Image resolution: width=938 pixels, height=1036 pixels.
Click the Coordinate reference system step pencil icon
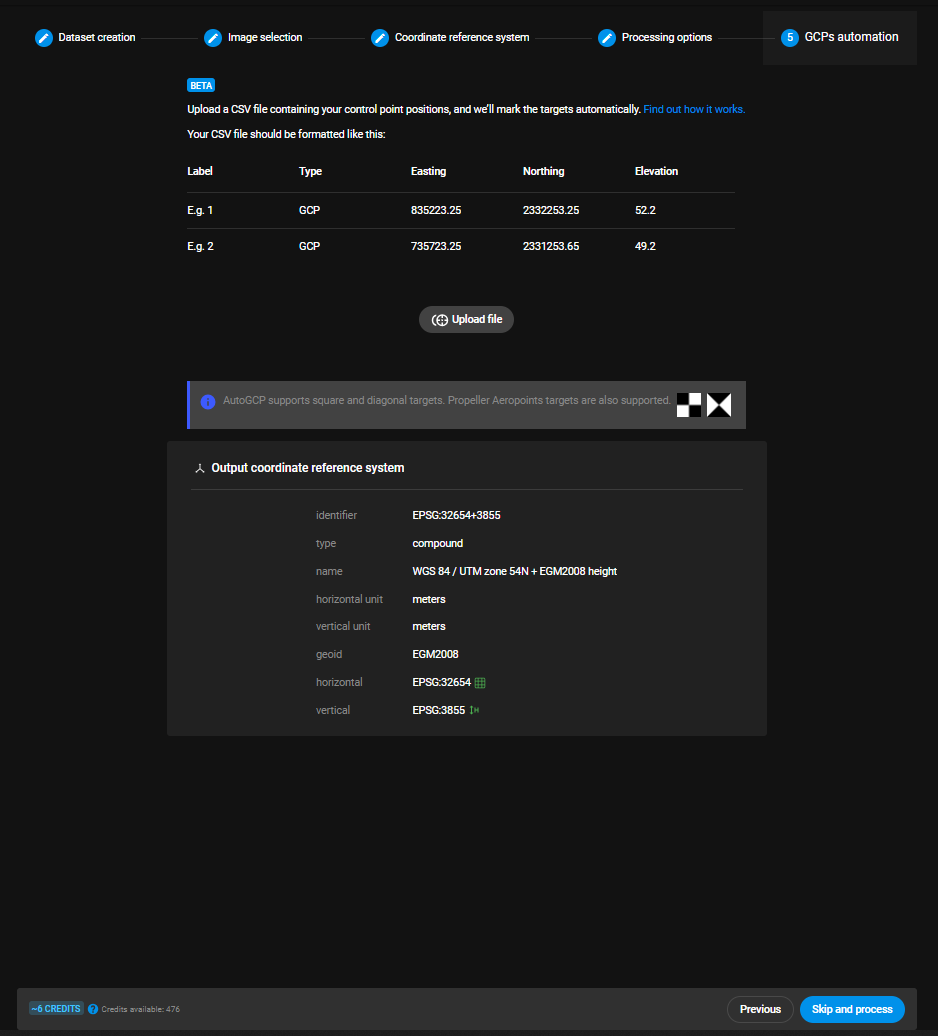point(380,37)
